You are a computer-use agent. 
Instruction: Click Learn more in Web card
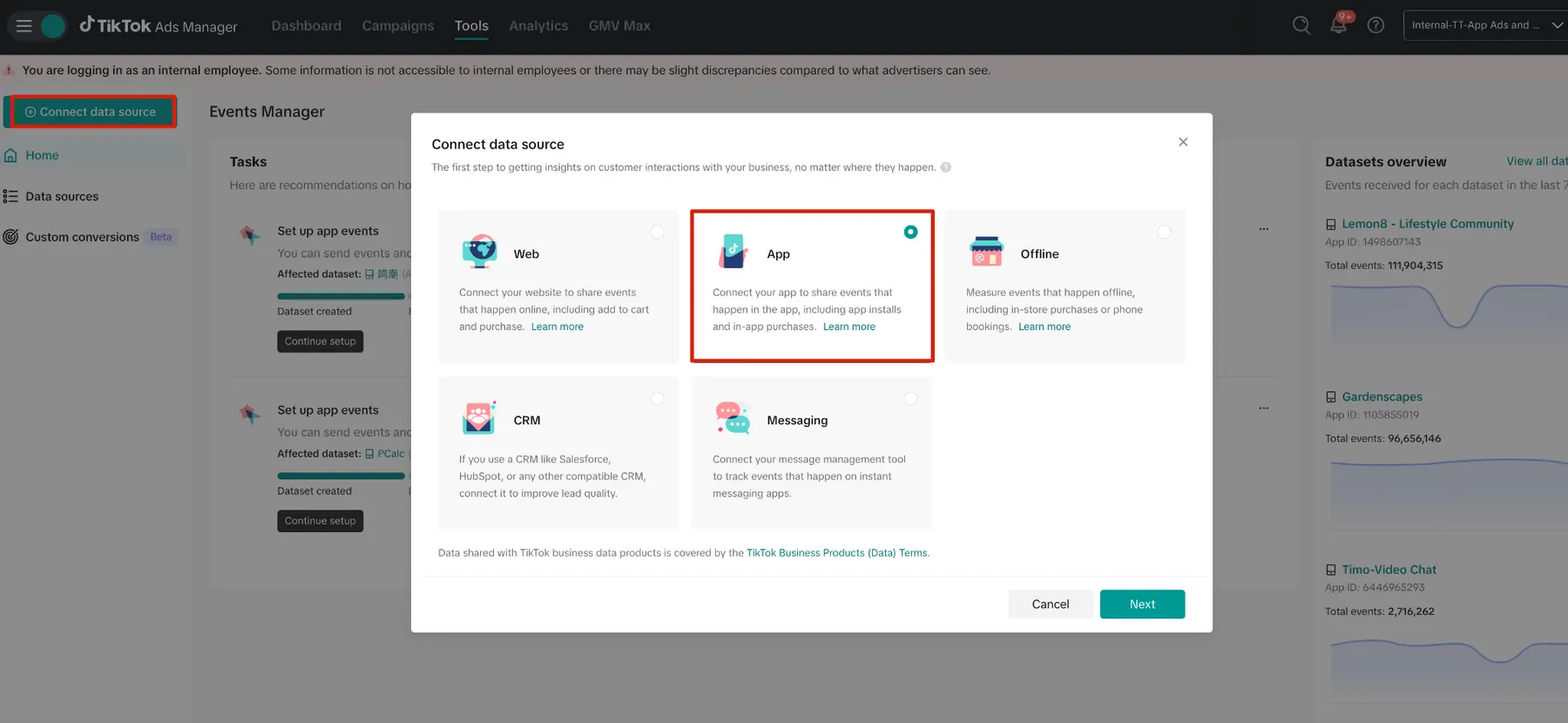[558, 327]
